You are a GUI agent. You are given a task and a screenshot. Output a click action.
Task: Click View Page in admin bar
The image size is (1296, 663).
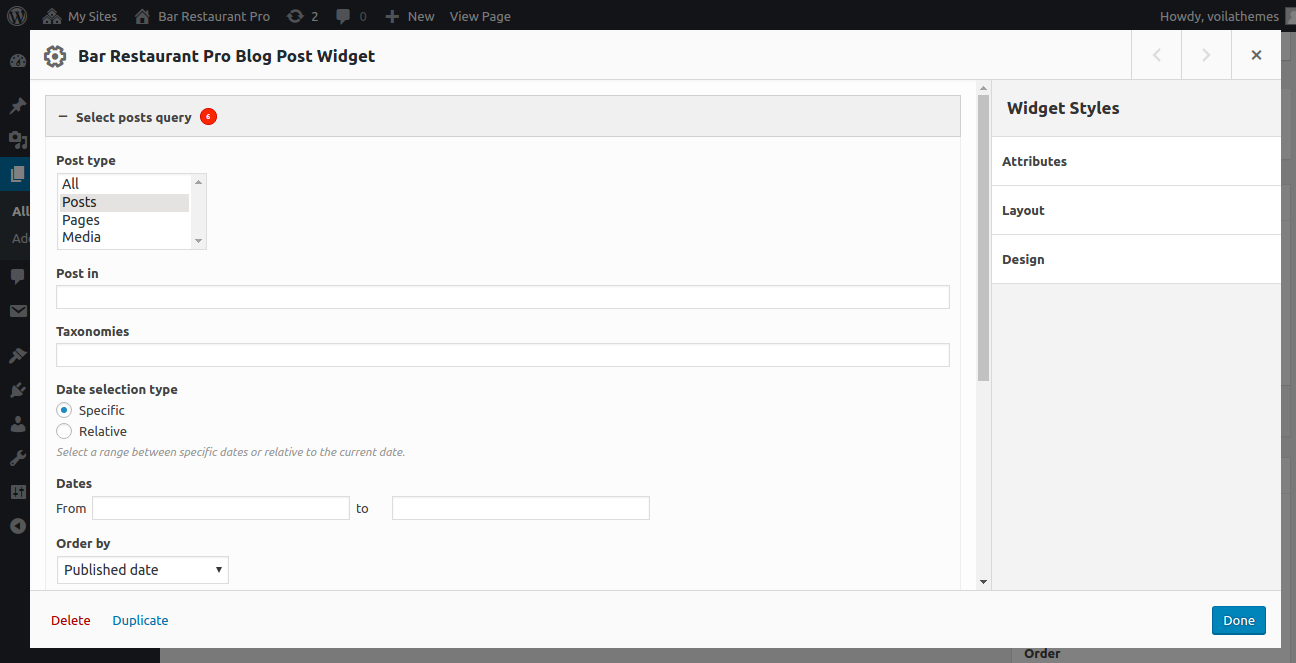click(480, 16)
